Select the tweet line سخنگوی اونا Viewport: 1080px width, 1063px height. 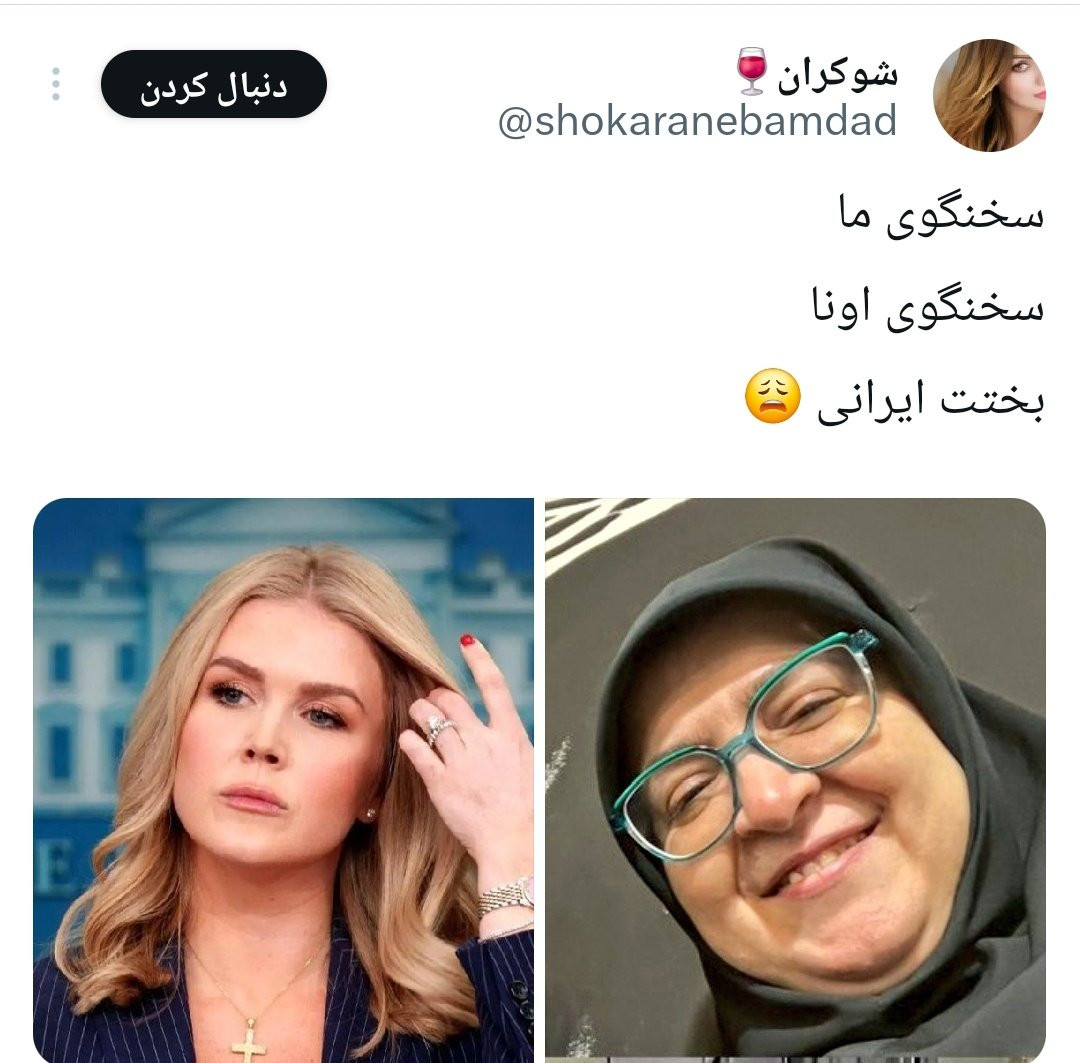[928, 307]
